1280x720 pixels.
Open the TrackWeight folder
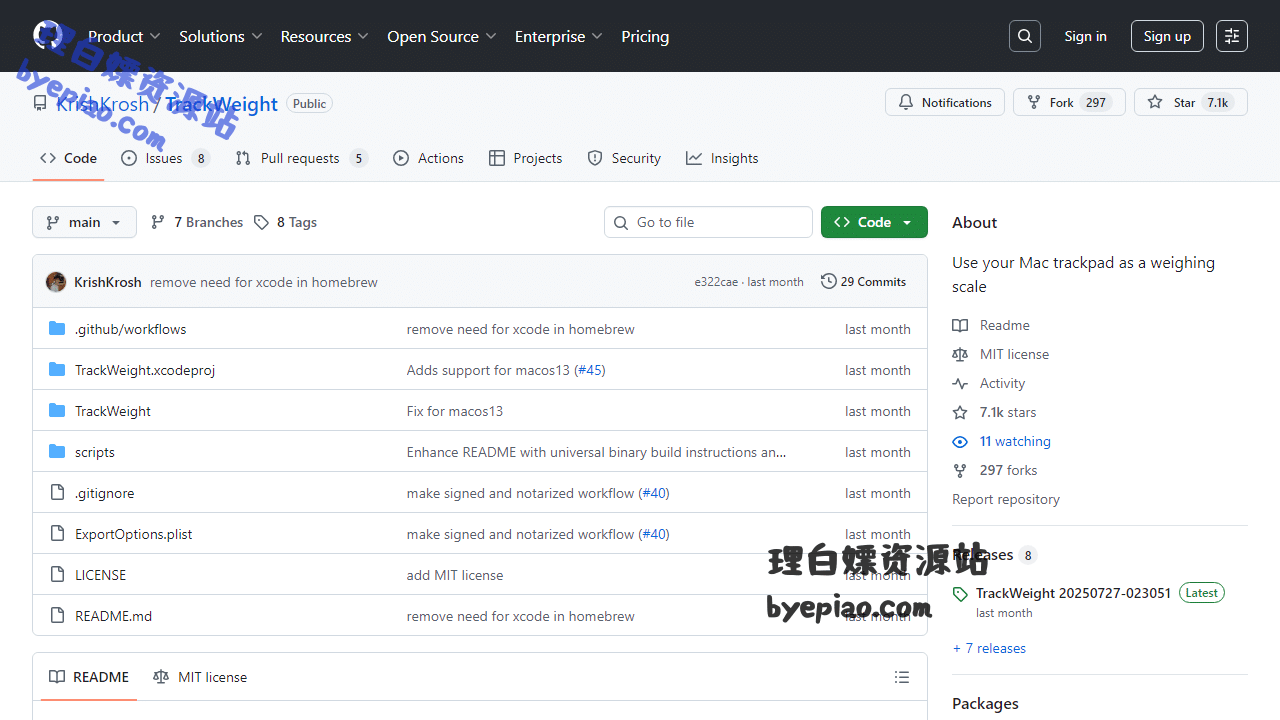pyautogui.click(x=113, y=411)
